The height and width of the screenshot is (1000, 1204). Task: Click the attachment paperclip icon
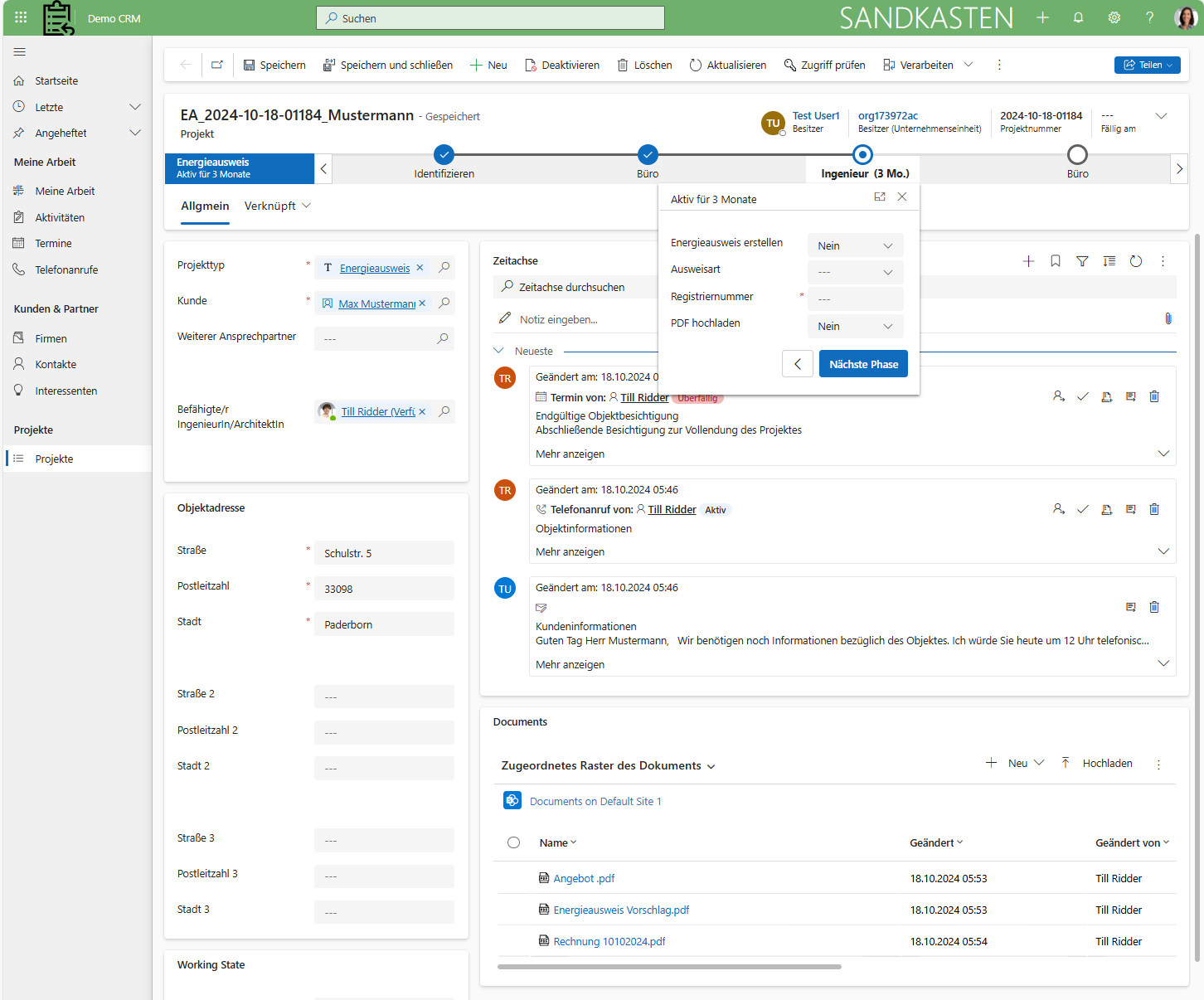click(1168, 318)
